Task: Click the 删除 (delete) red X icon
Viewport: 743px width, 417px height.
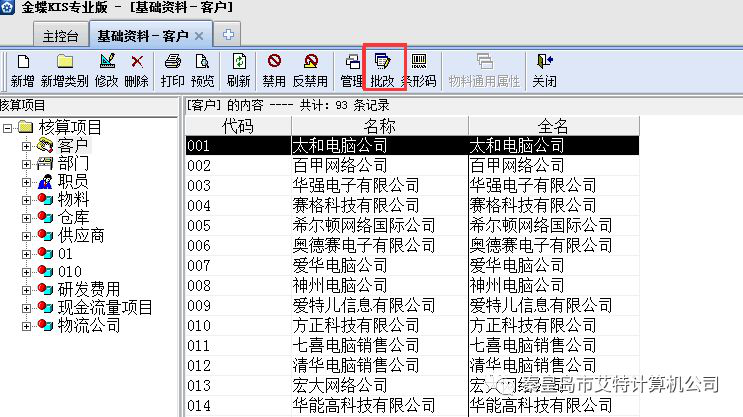Action: click(x=137, y=62)
